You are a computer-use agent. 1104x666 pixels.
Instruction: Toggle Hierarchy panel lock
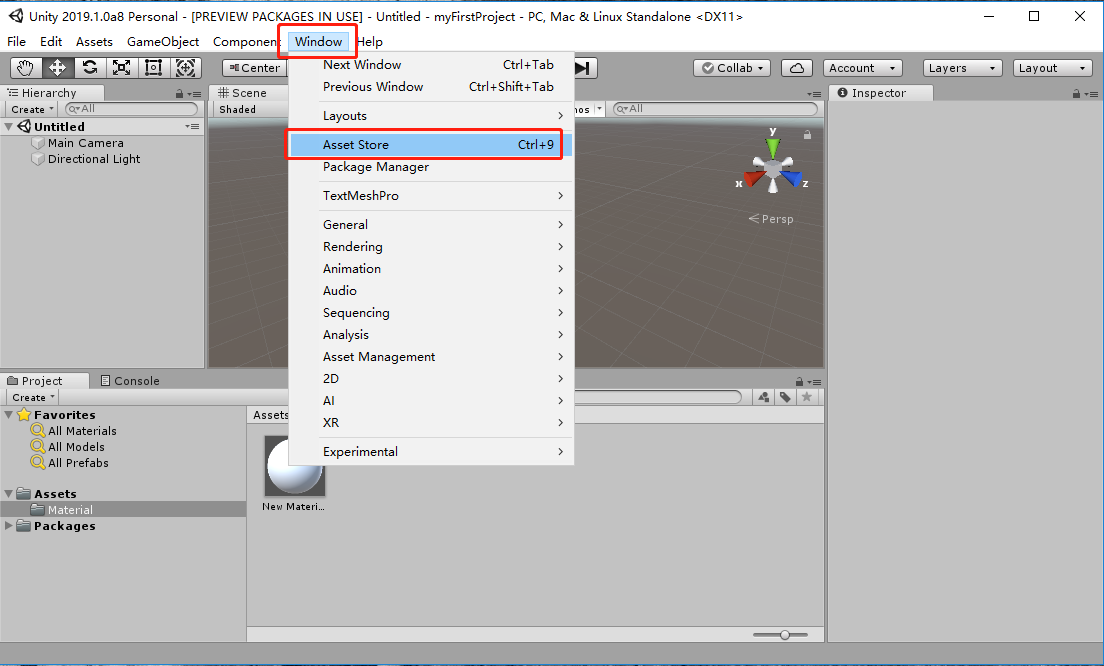(180, 94)
